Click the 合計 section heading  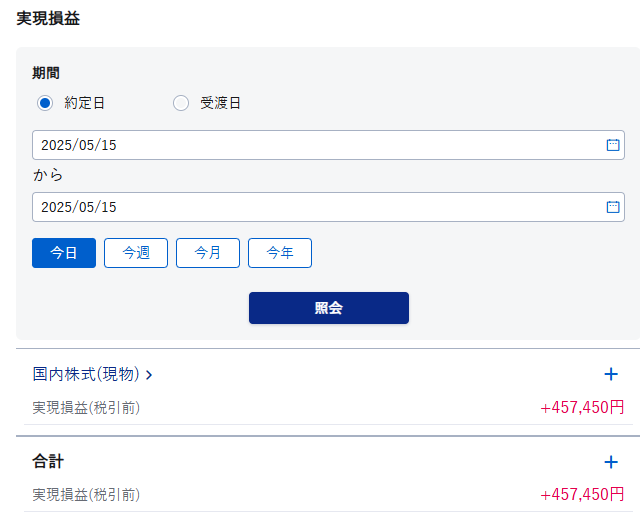(48, 462)
